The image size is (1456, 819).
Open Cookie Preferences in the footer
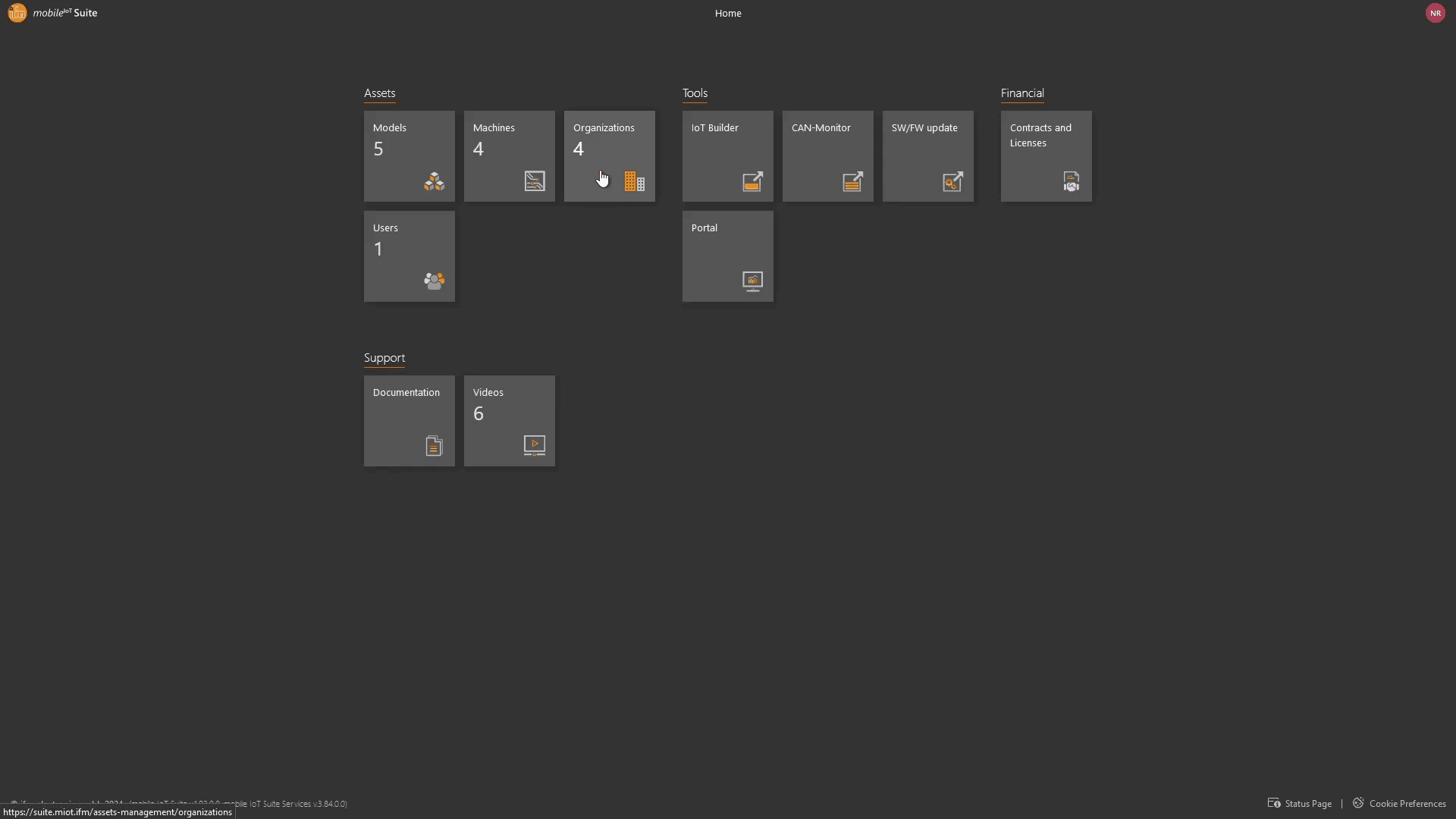pyautogui.click(x=1407, y=803)
